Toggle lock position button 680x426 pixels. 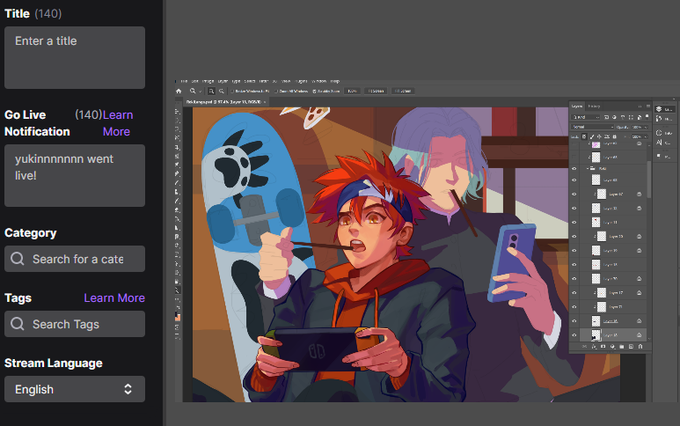[x=599, y=137]
